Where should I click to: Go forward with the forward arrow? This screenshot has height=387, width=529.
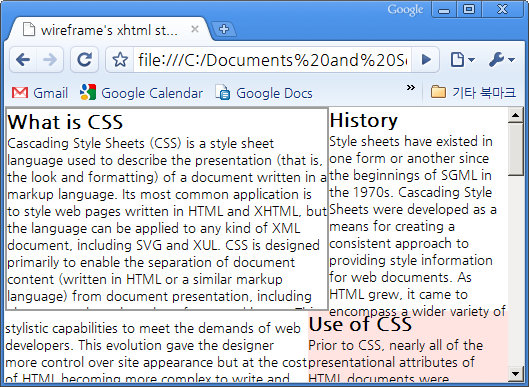[x=50, y=60]
